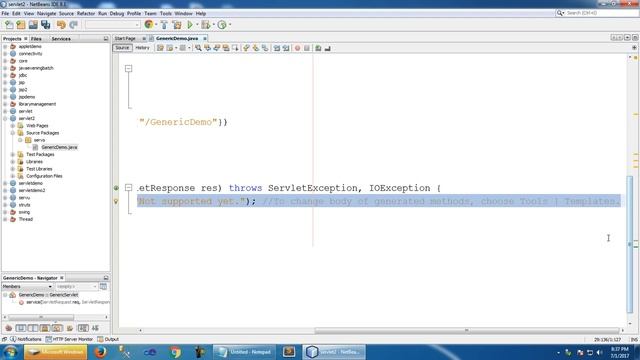Click the Chrome browser selector icon
The image size is (640, 360).
pos(149,25)
